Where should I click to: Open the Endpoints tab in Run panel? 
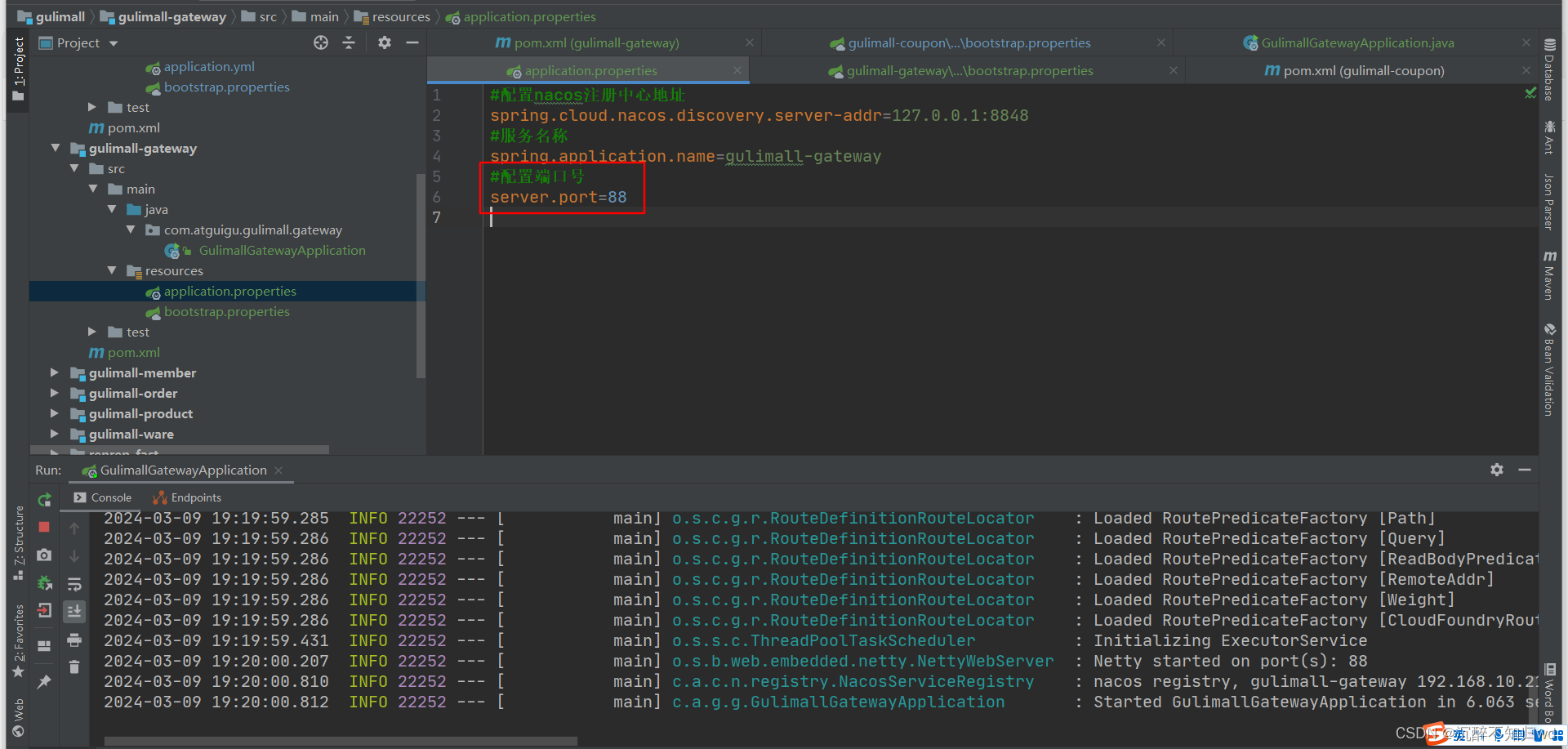[187, 497]
